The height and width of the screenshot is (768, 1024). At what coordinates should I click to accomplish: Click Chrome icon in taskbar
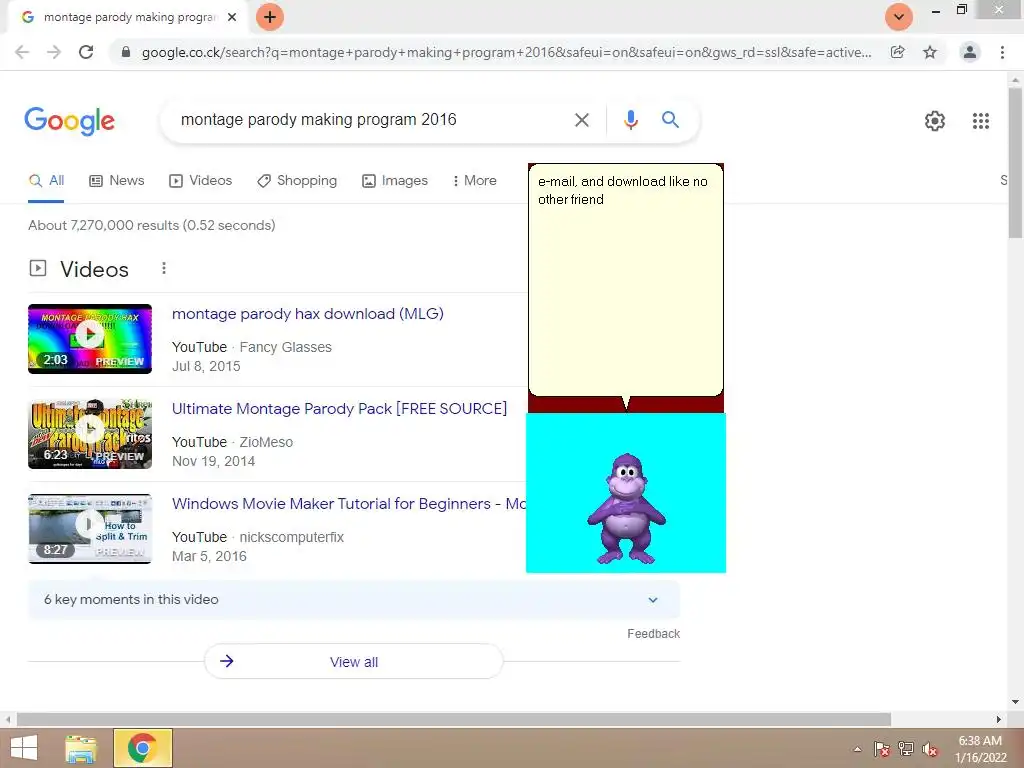[x=143, y=748]
